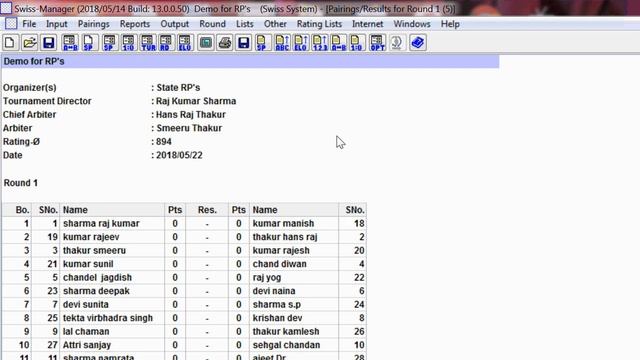Viewport: 640px width, 360px height.
Task: Open the yellow SP list icon
Action: (x=262, y=42)
